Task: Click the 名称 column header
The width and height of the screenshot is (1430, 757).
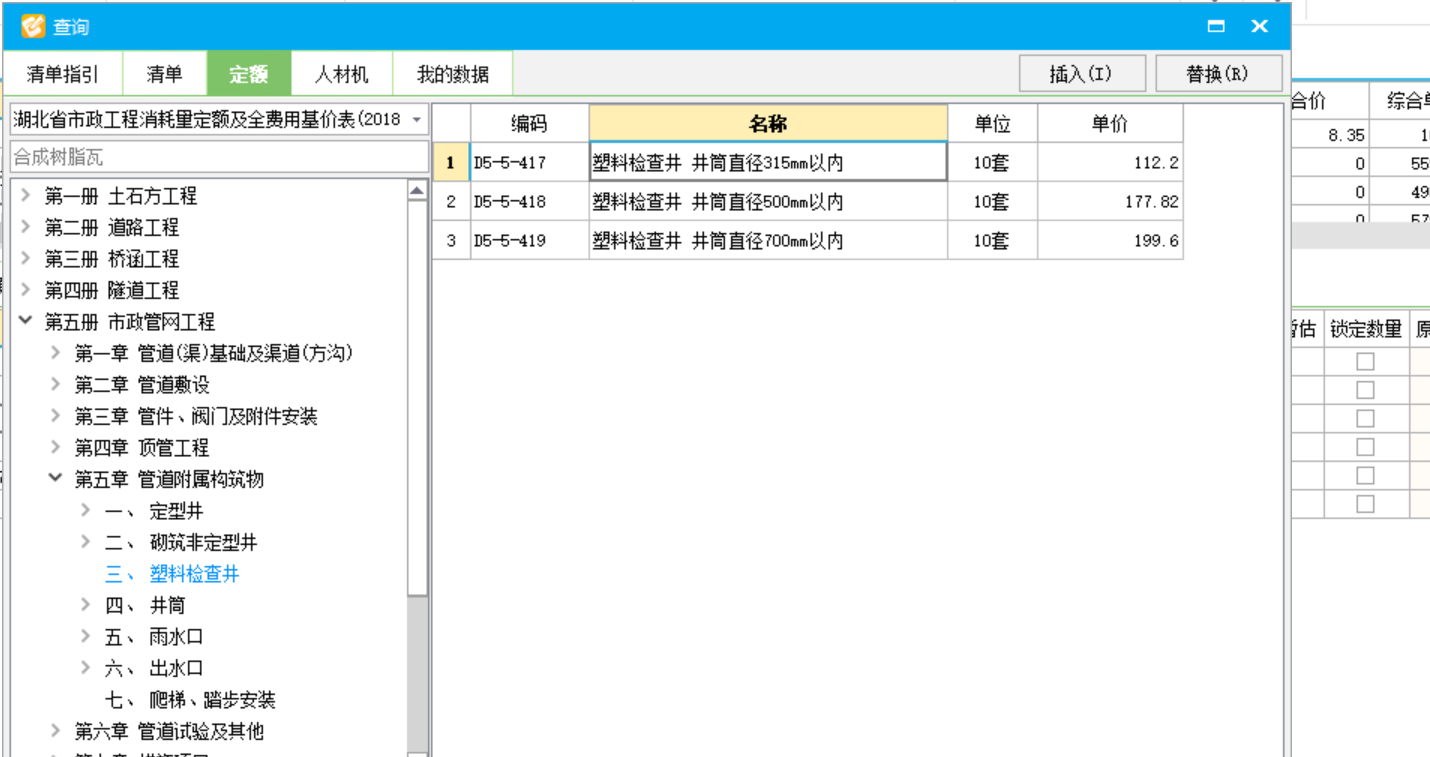Action: click(x=768, y=123)
